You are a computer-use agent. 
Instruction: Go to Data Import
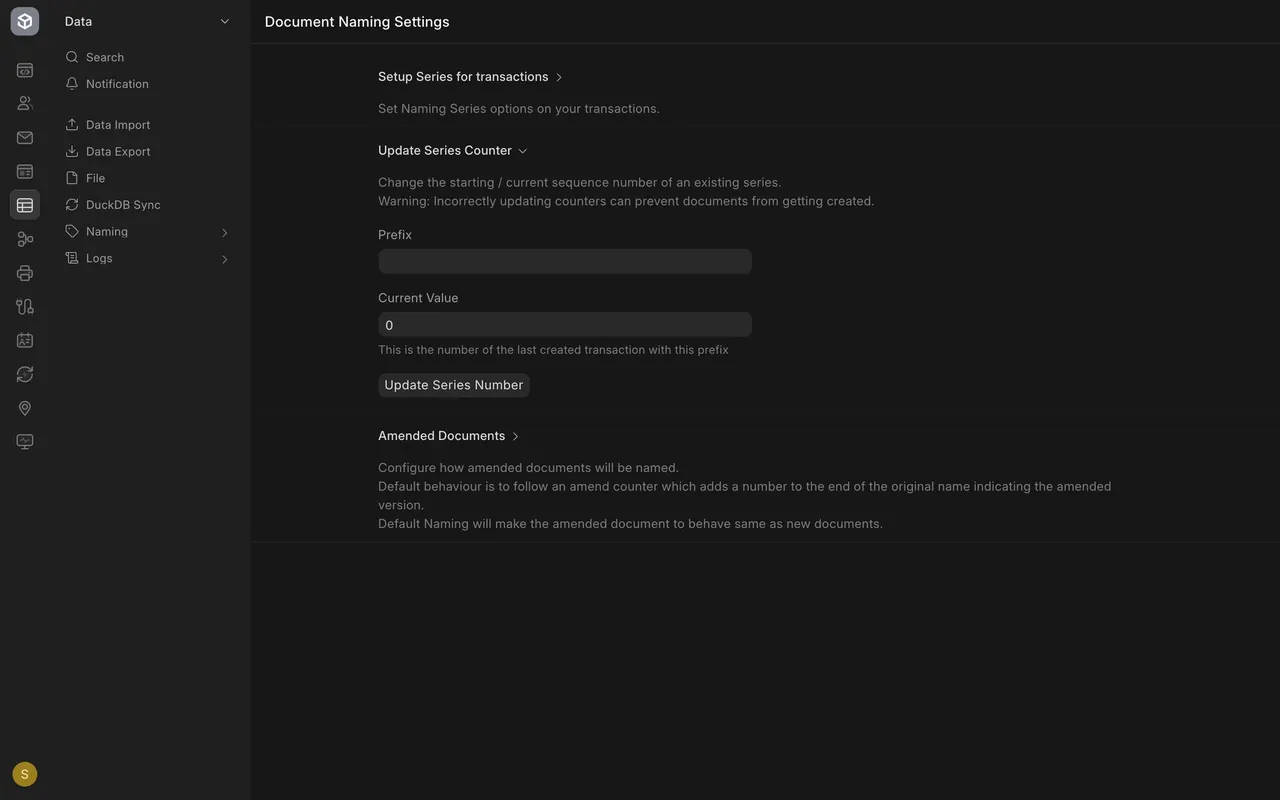pyautogui.click(x=147, y=125)
